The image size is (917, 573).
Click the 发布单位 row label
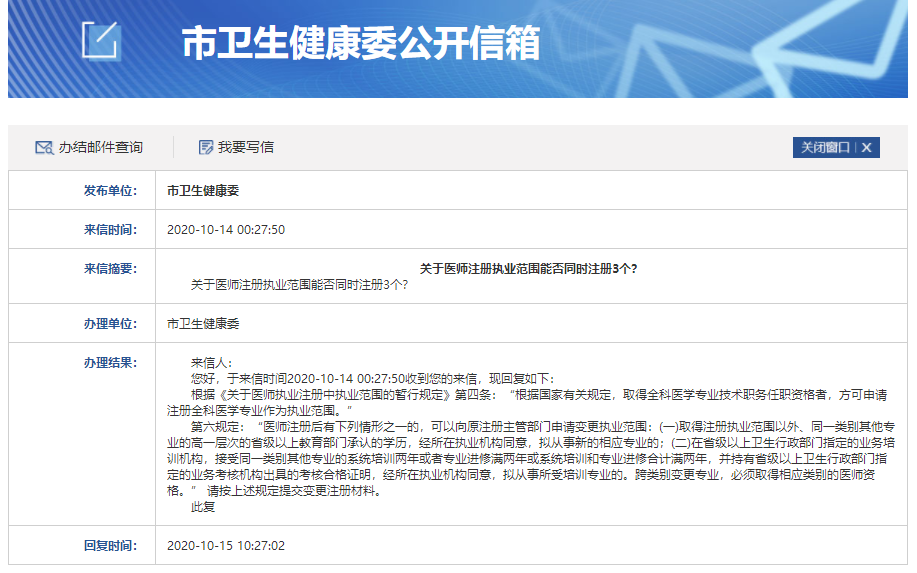click(x=110, y=190)
